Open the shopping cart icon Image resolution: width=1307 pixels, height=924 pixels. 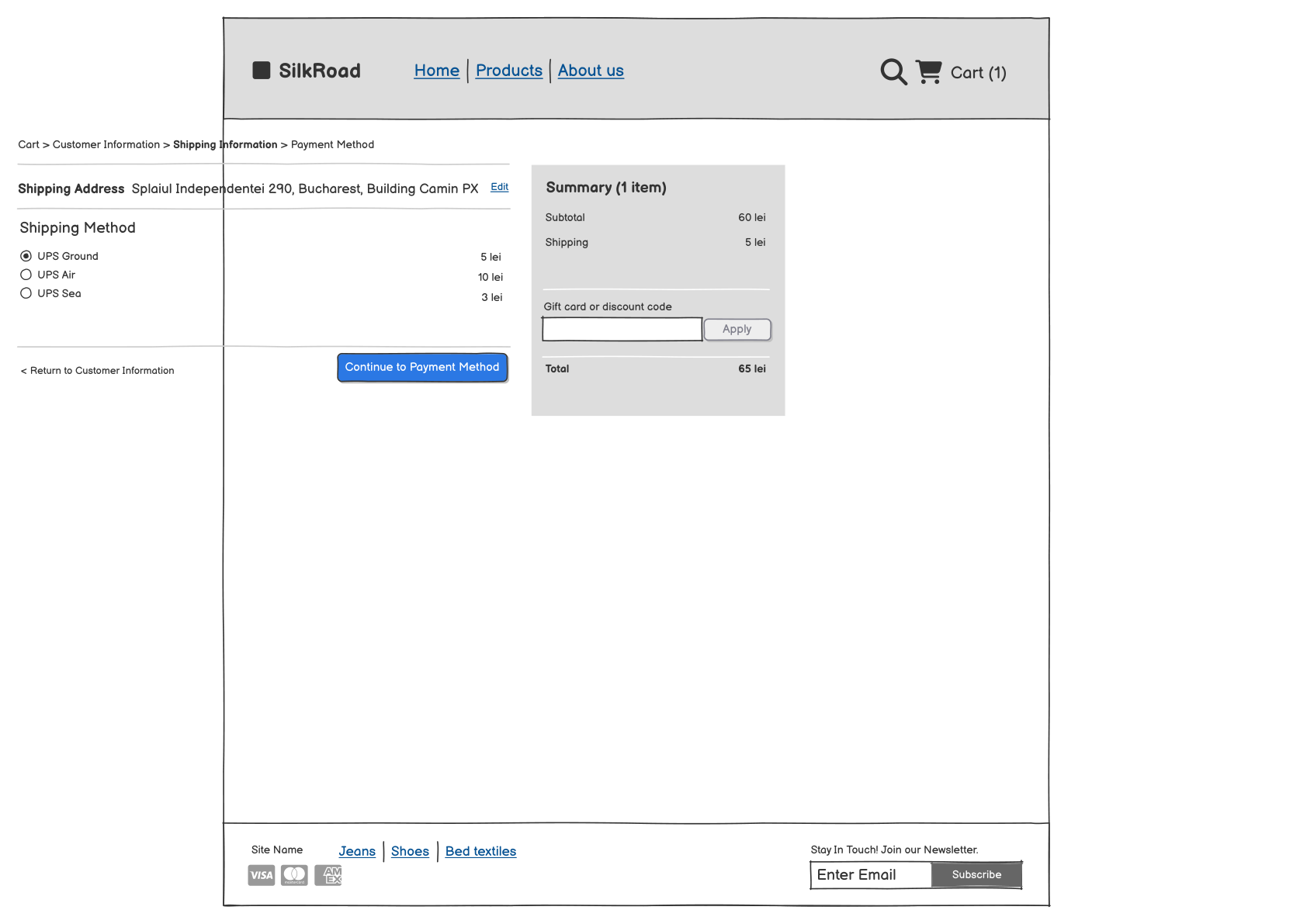[930, 71]
